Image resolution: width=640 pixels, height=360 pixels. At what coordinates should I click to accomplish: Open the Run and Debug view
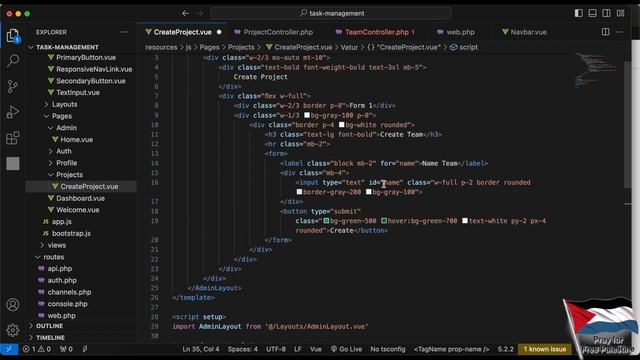(x=13, y=112)
